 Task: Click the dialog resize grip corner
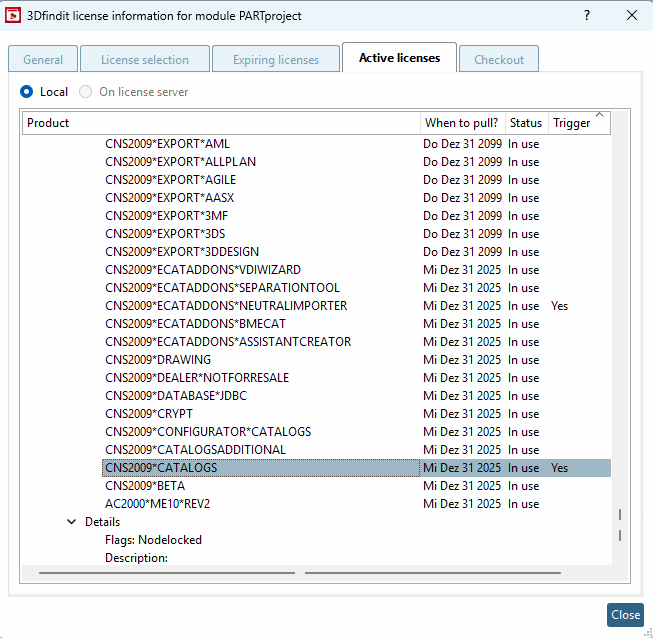pyautogui.click(x=648, y=633)
